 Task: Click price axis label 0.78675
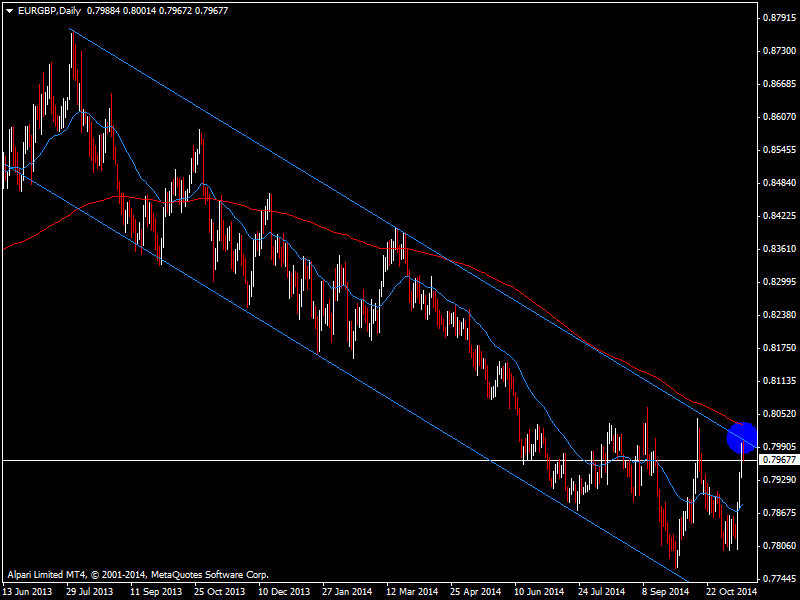(779, 512)
